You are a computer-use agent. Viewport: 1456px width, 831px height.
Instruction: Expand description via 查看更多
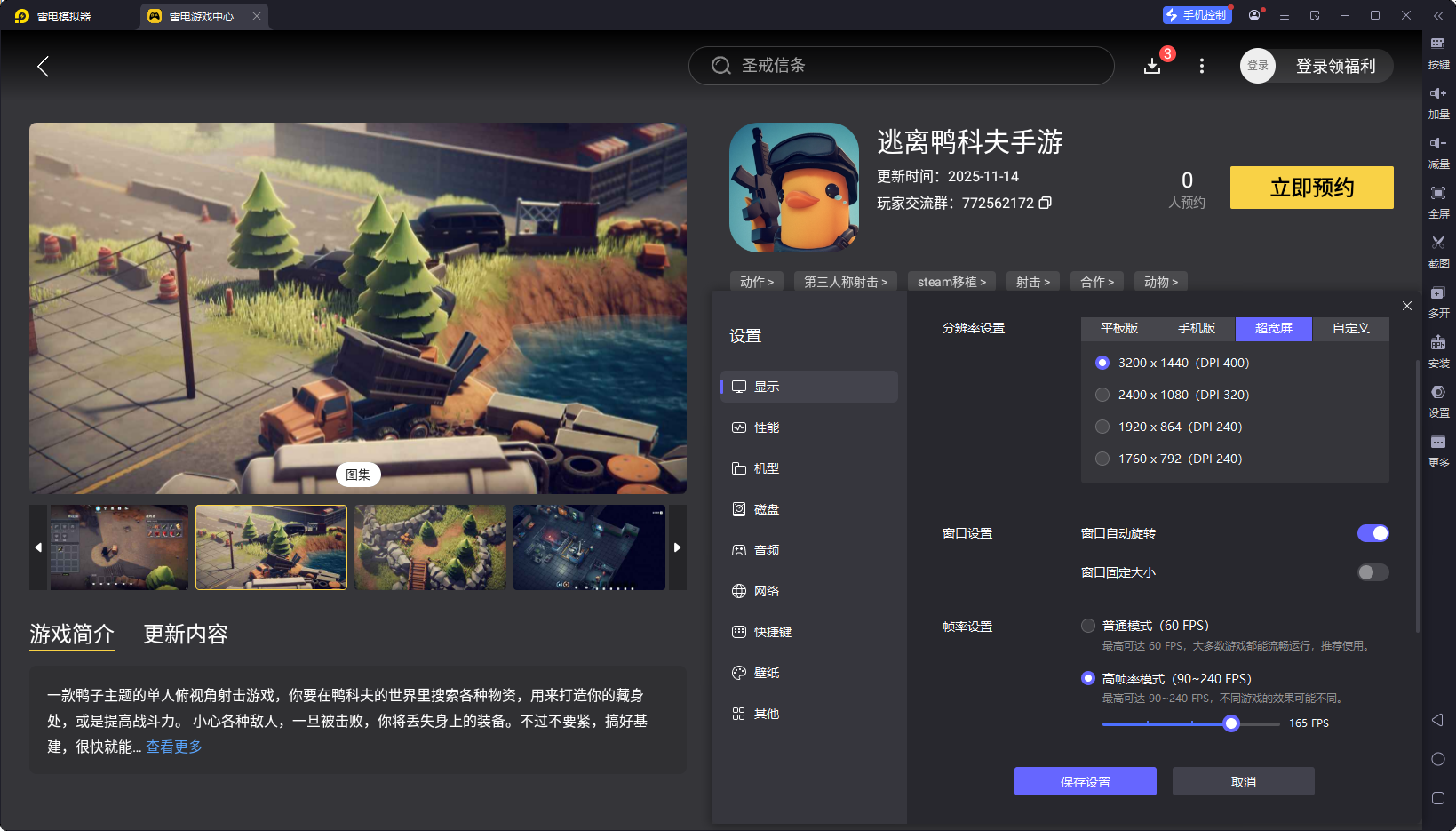174,747
